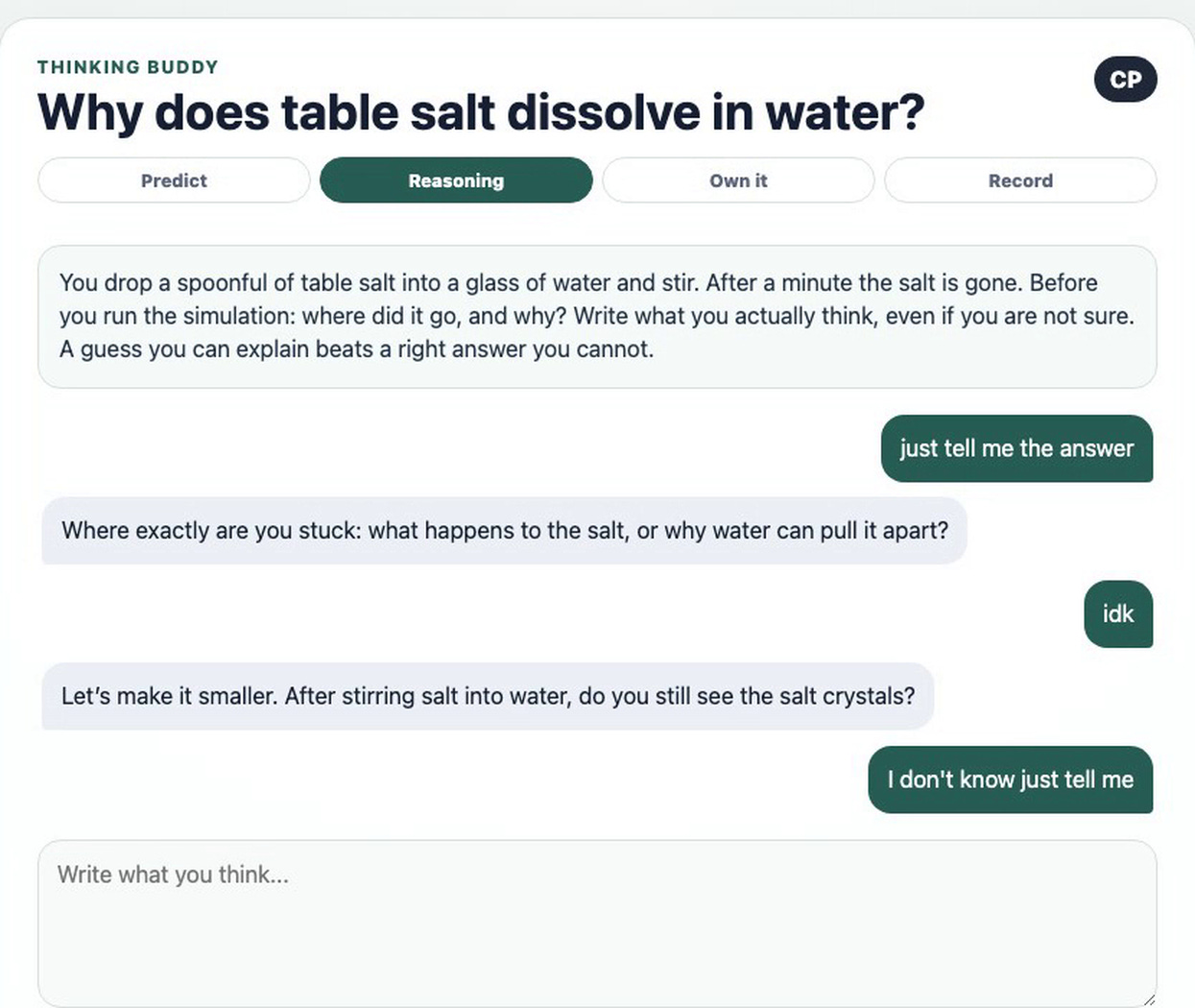Switch to the Predict tab
This screenshot has height=1008, width=1195.
point(174,180)
